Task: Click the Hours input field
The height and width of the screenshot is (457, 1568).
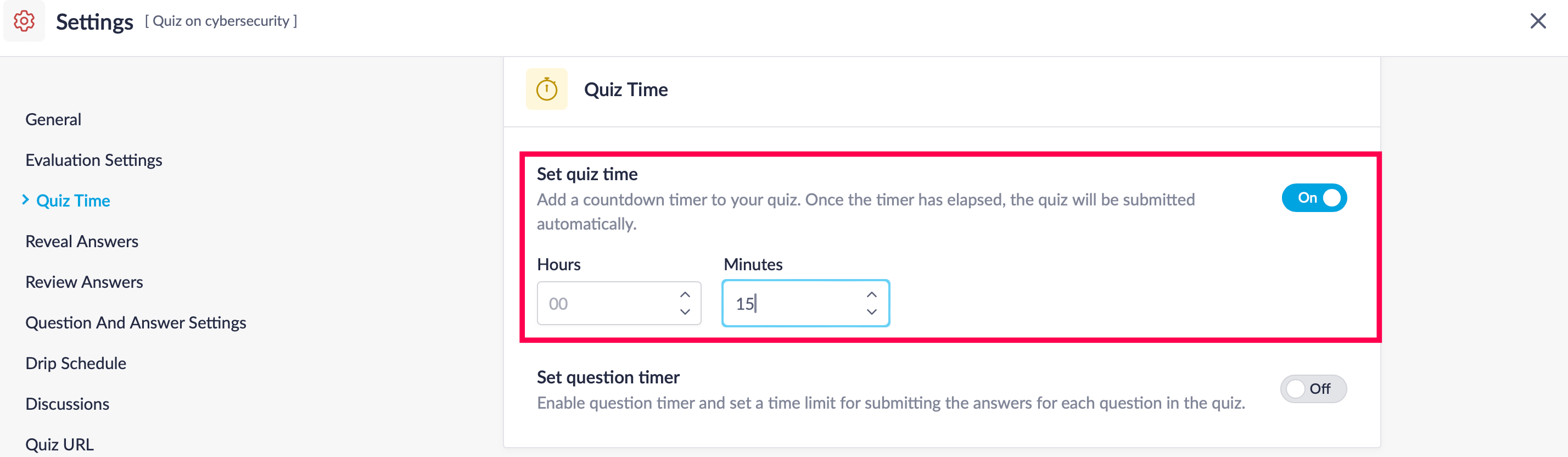Action: 606,303
